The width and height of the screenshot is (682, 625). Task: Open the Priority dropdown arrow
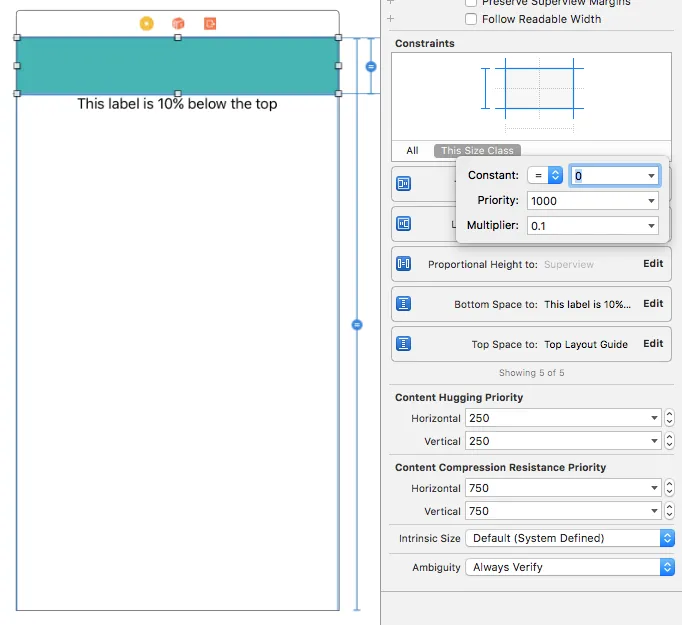[651, 201]
